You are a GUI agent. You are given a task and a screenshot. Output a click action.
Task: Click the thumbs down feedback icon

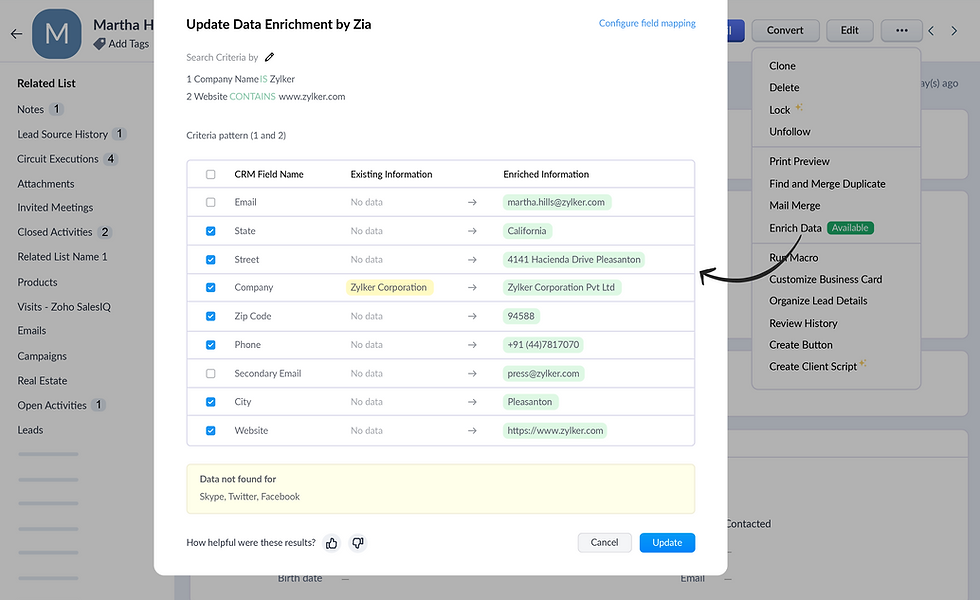358,543
